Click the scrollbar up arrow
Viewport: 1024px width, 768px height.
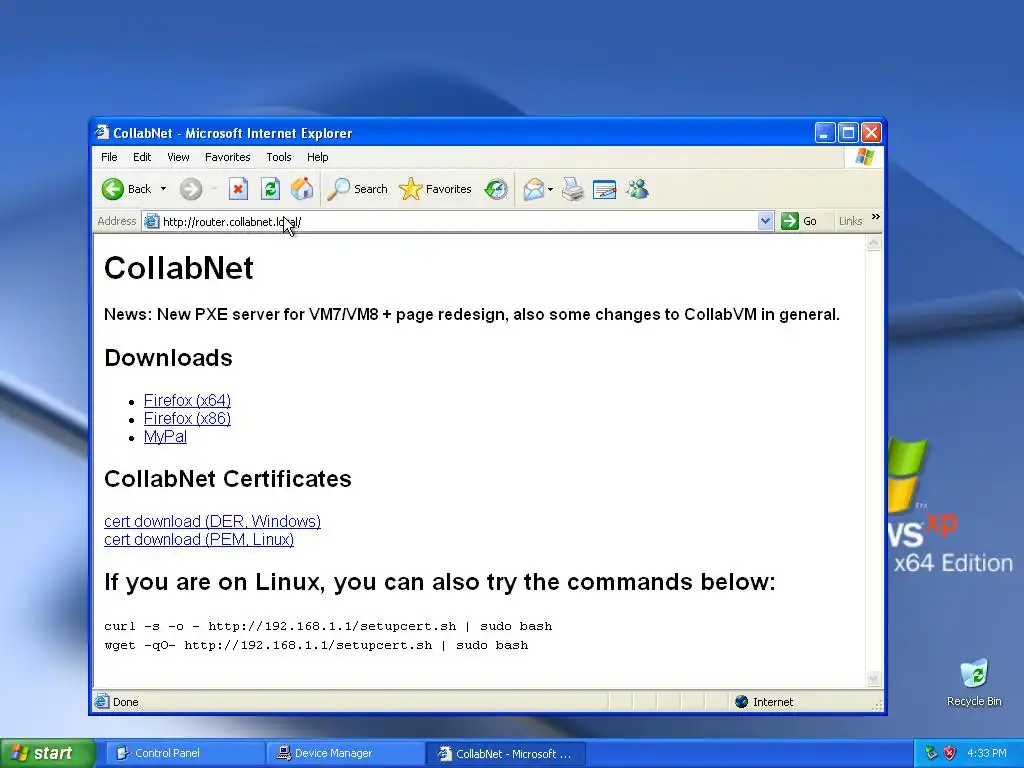tap(873, 244)
